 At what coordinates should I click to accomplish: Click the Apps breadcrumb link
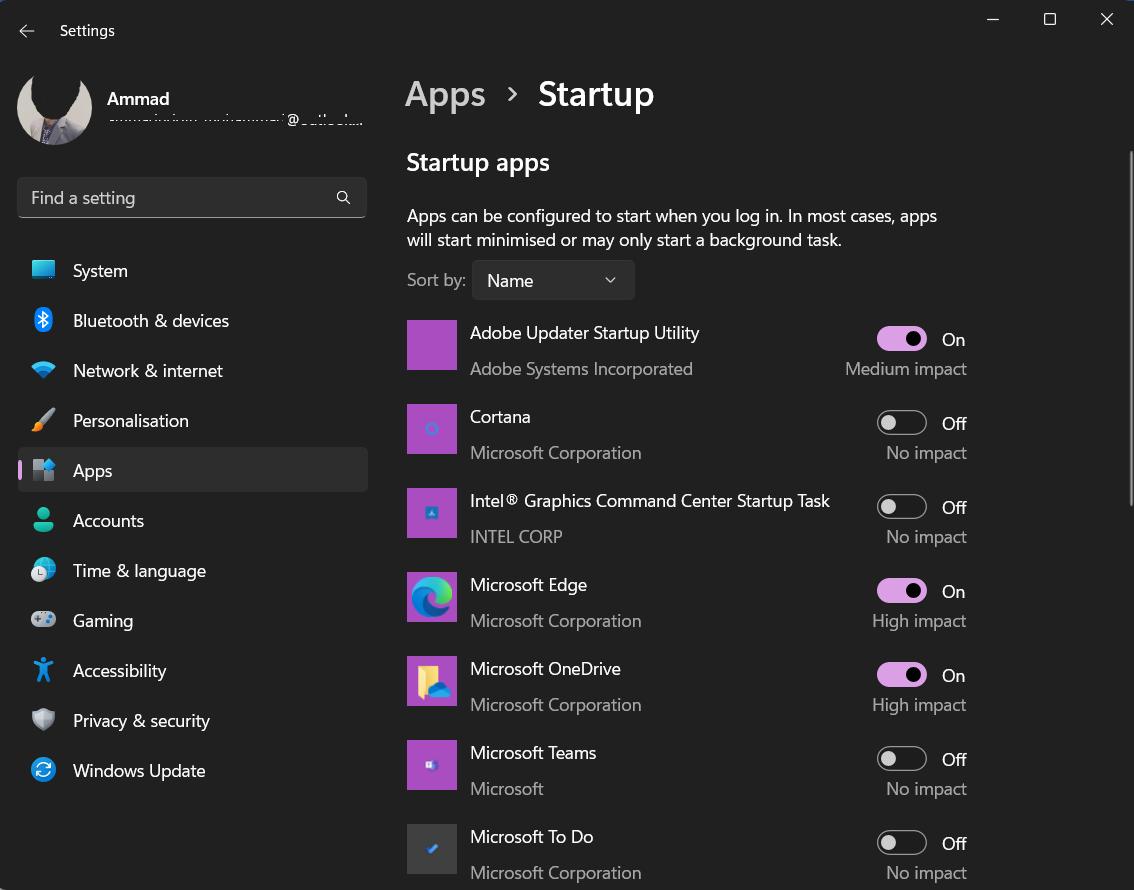click(445, 94)
